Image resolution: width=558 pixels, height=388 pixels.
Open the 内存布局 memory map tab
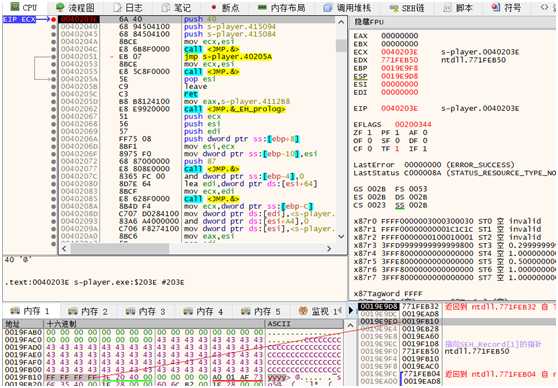[281, 7]
